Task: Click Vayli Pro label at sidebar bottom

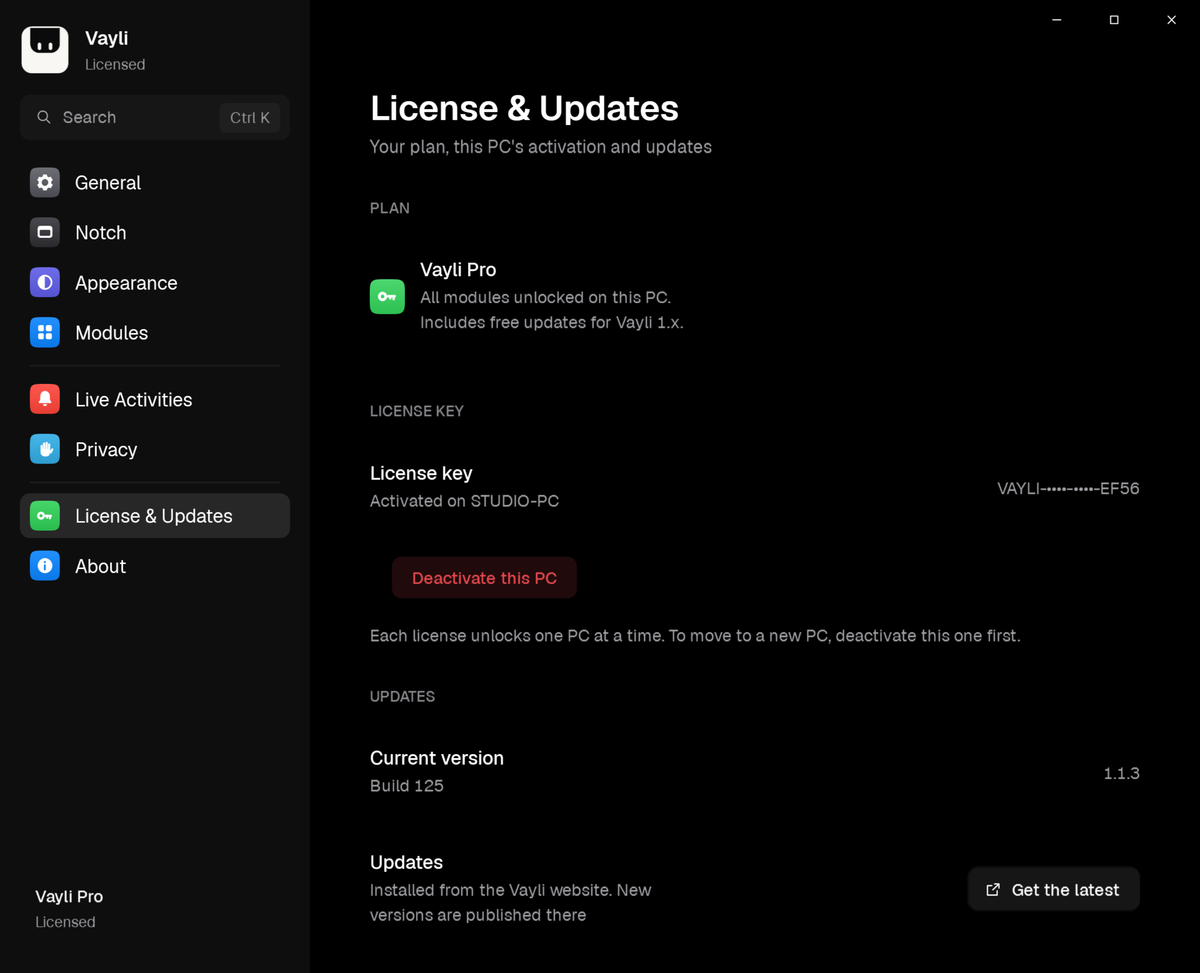Action: click(69, 896)
